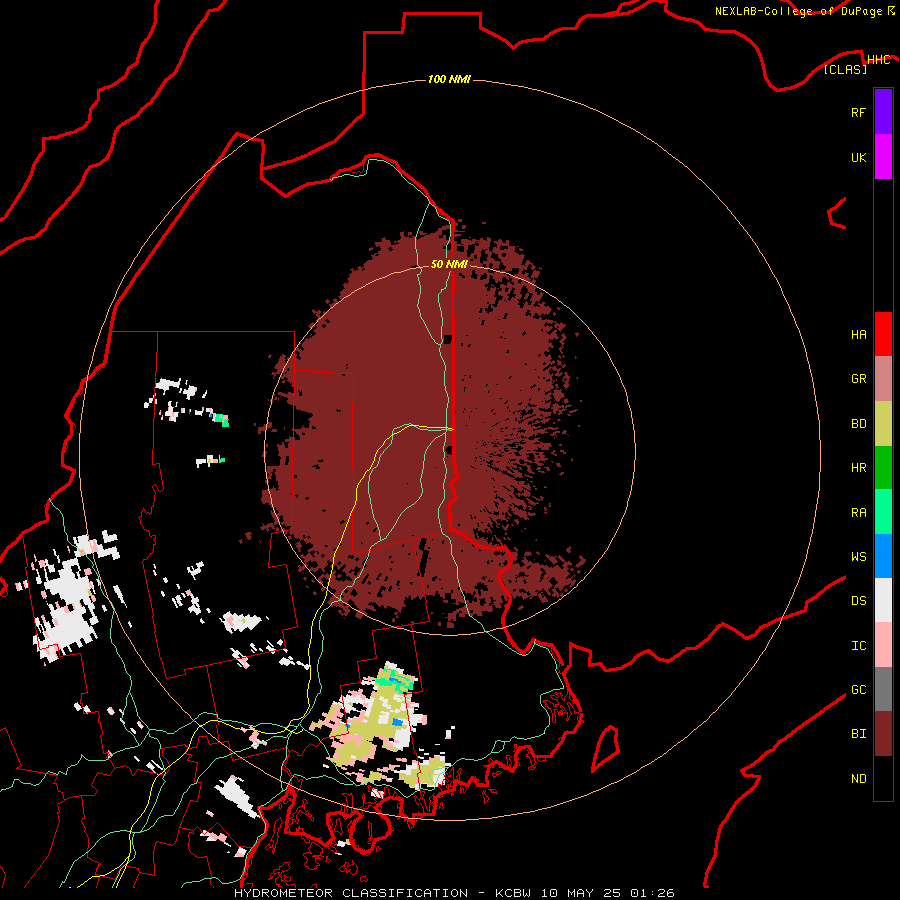900x900 pixels.
Task: Click the RF legend label
Action: click(858, 112)
